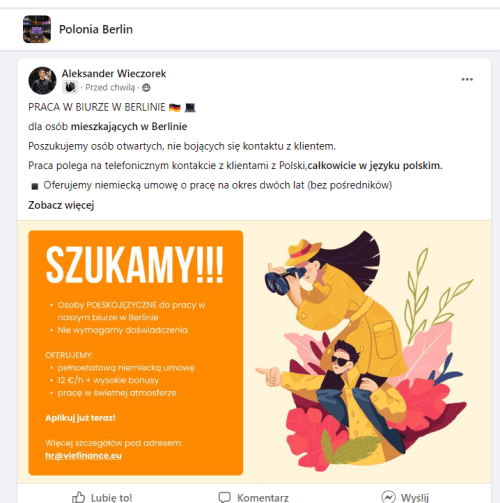The image size is (500, 503).
Task: Expand post with Zobacz więcej
Action: tap(61, 205)
